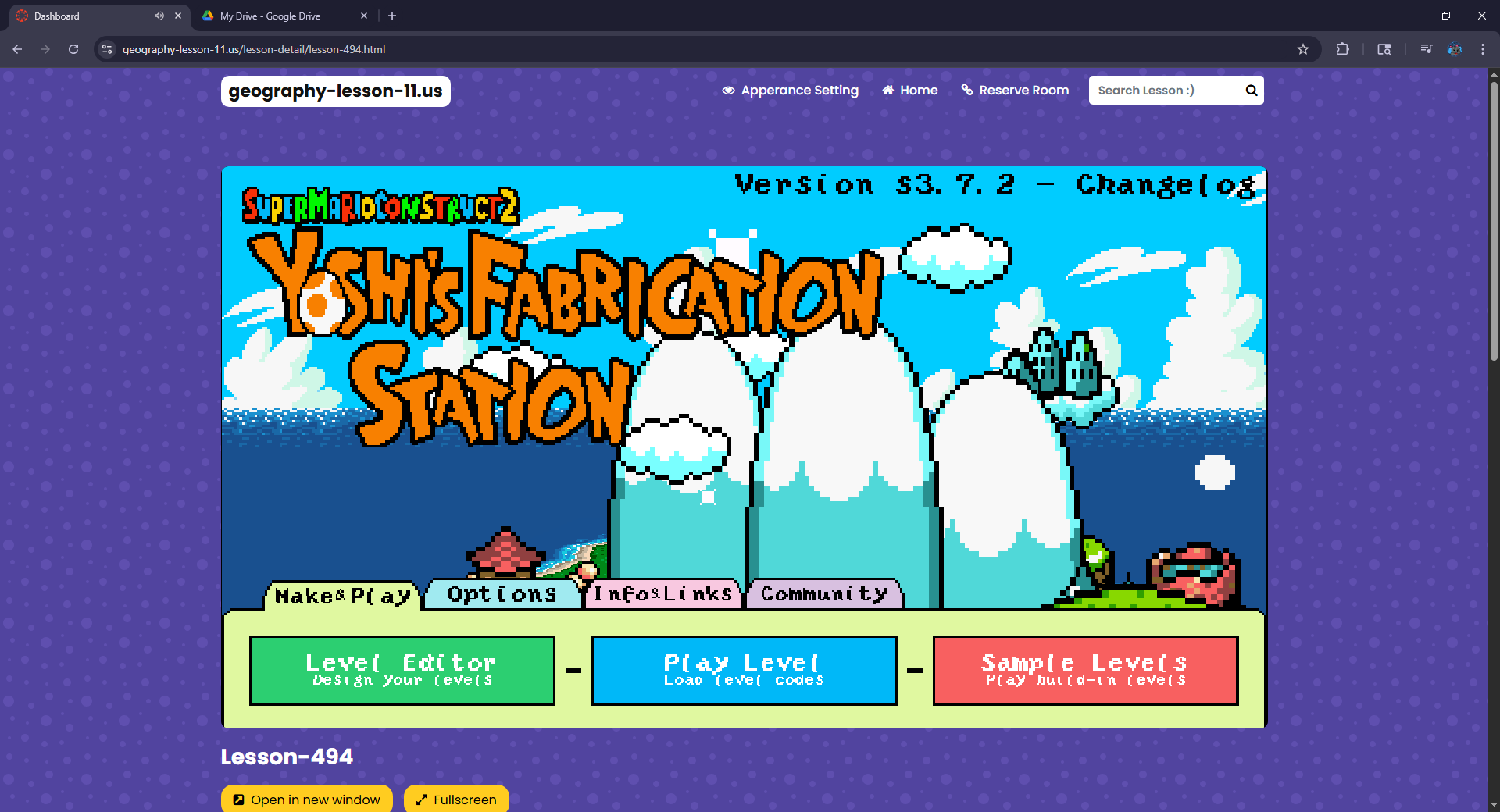Click the Lesson-494 heading text
The height and width of the screenshot is (812, 1500).
tap(287, 757)
